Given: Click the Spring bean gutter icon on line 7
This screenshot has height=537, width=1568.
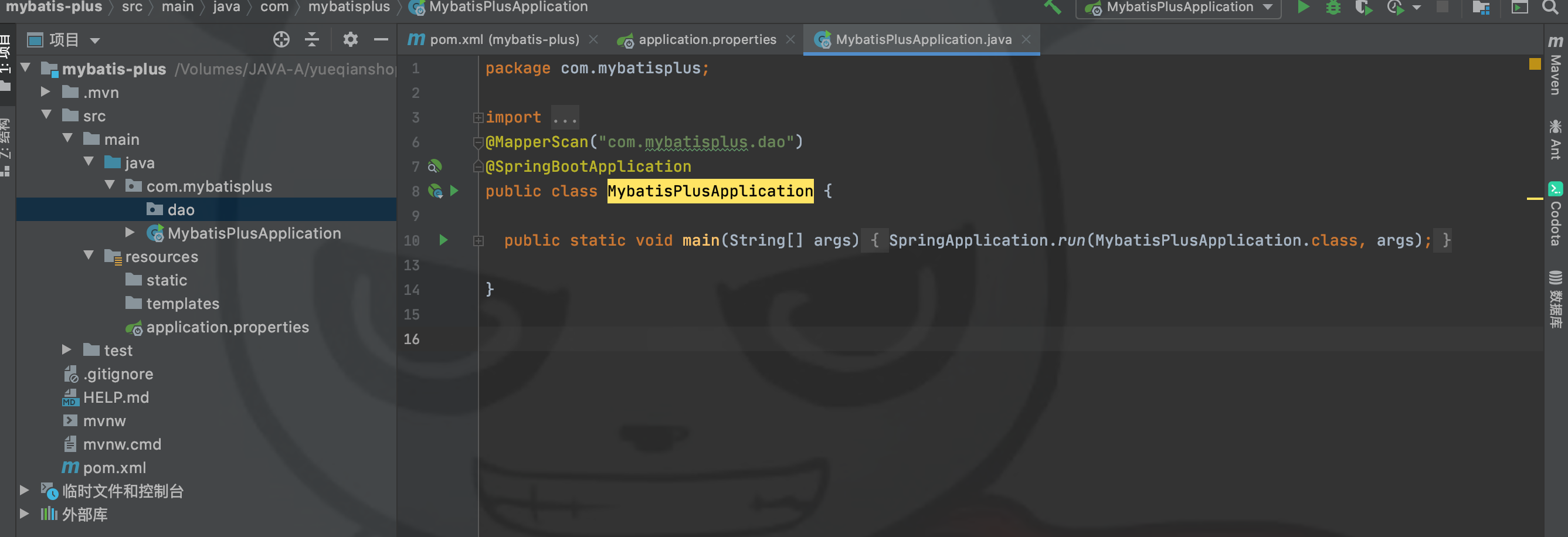Looking at the screenshot, I should 435,166.
